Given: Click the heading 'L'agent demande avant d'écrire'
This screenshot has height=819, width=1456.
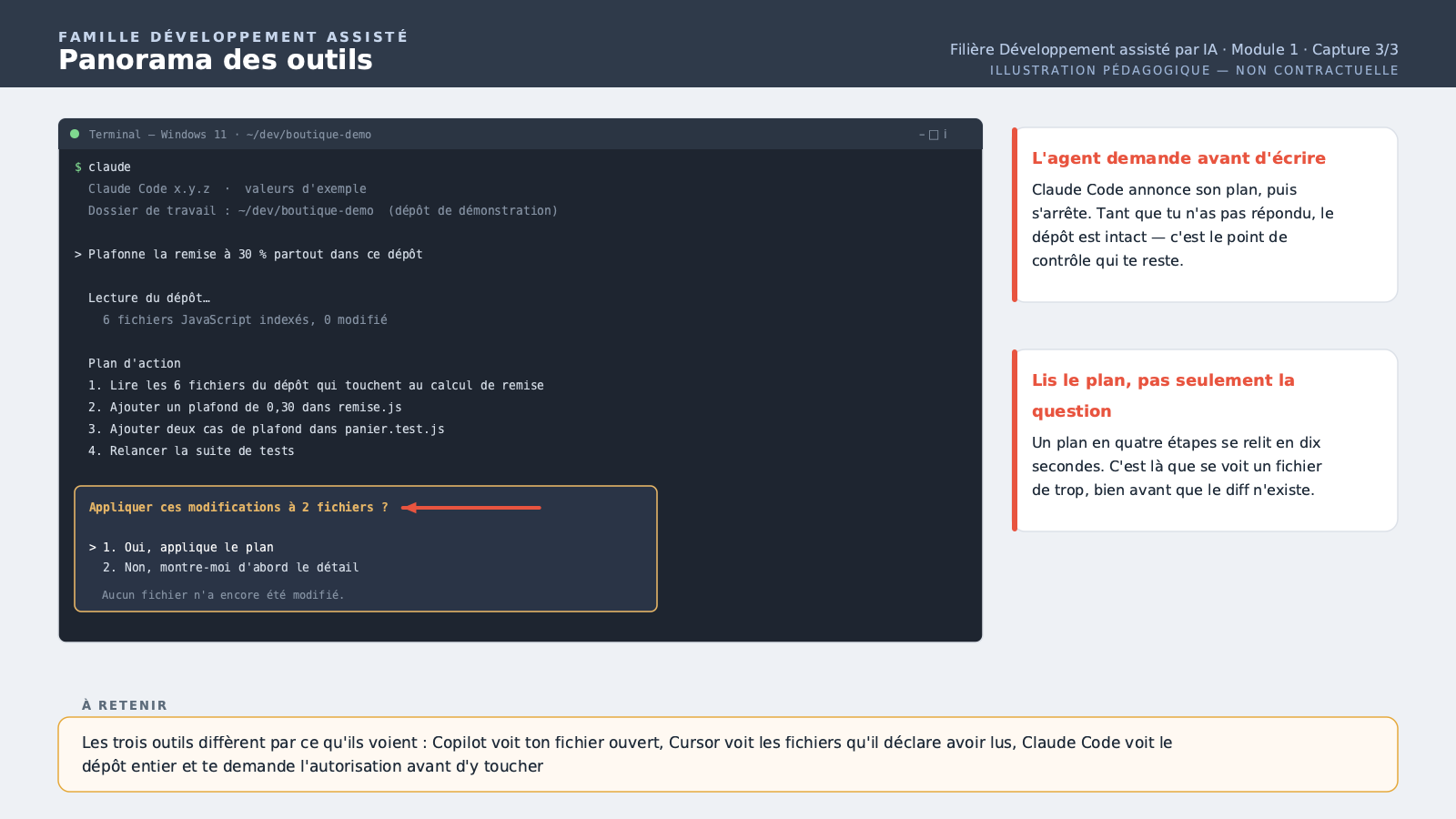Looking at the screenshot, I should [x=1178, y=158].
